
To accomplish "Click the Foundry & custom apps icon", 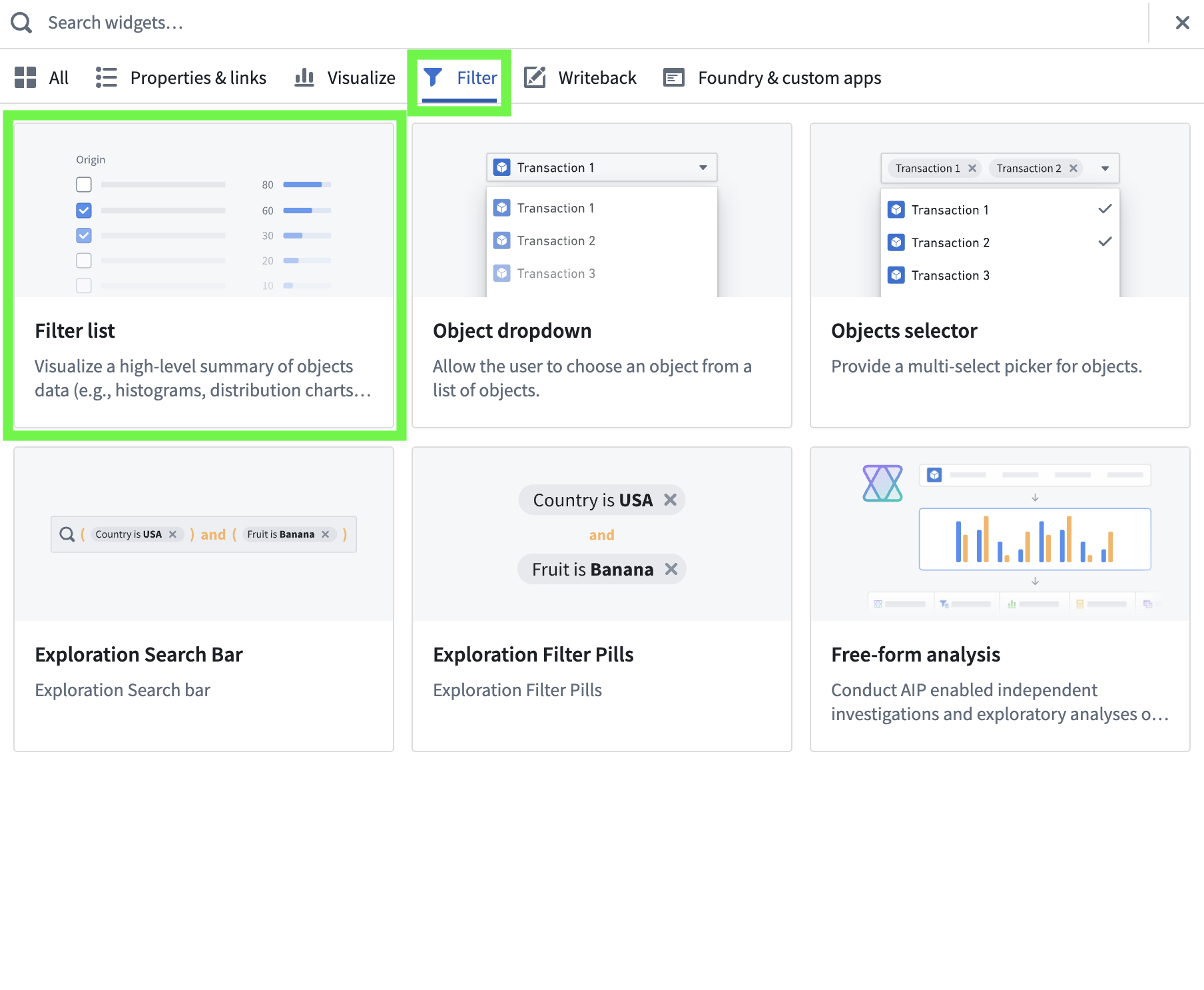I will point(674,78).
